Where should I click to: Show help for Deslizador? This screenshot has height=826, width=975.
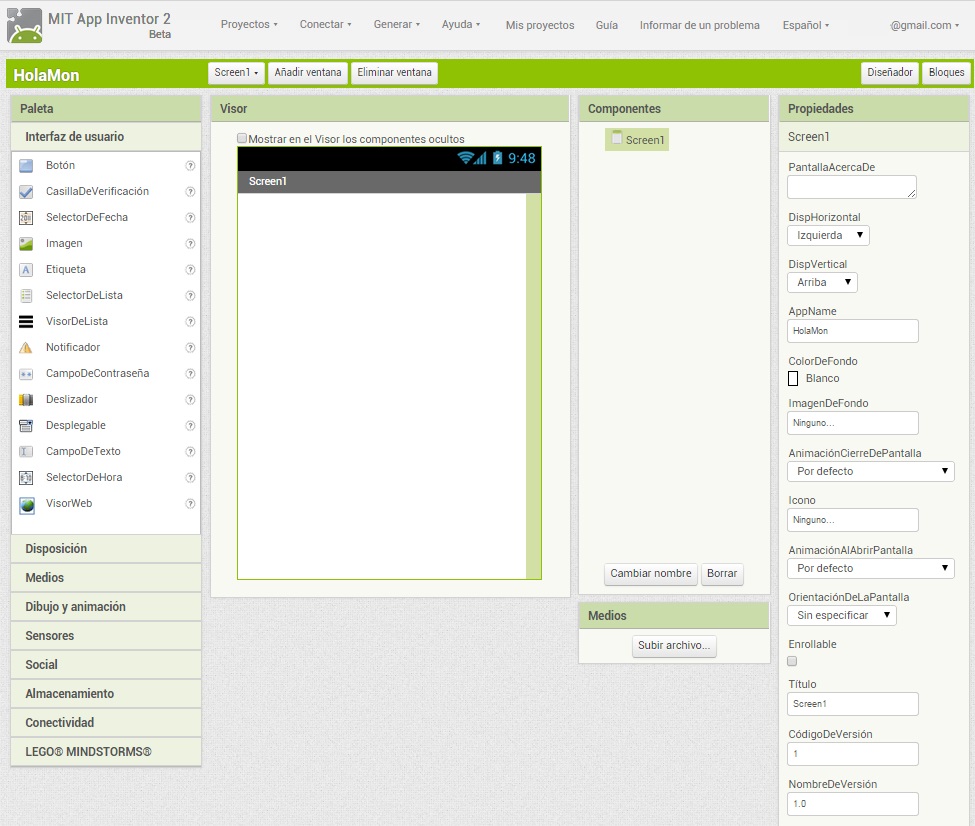pyautogui.click(x=190, y=400)
